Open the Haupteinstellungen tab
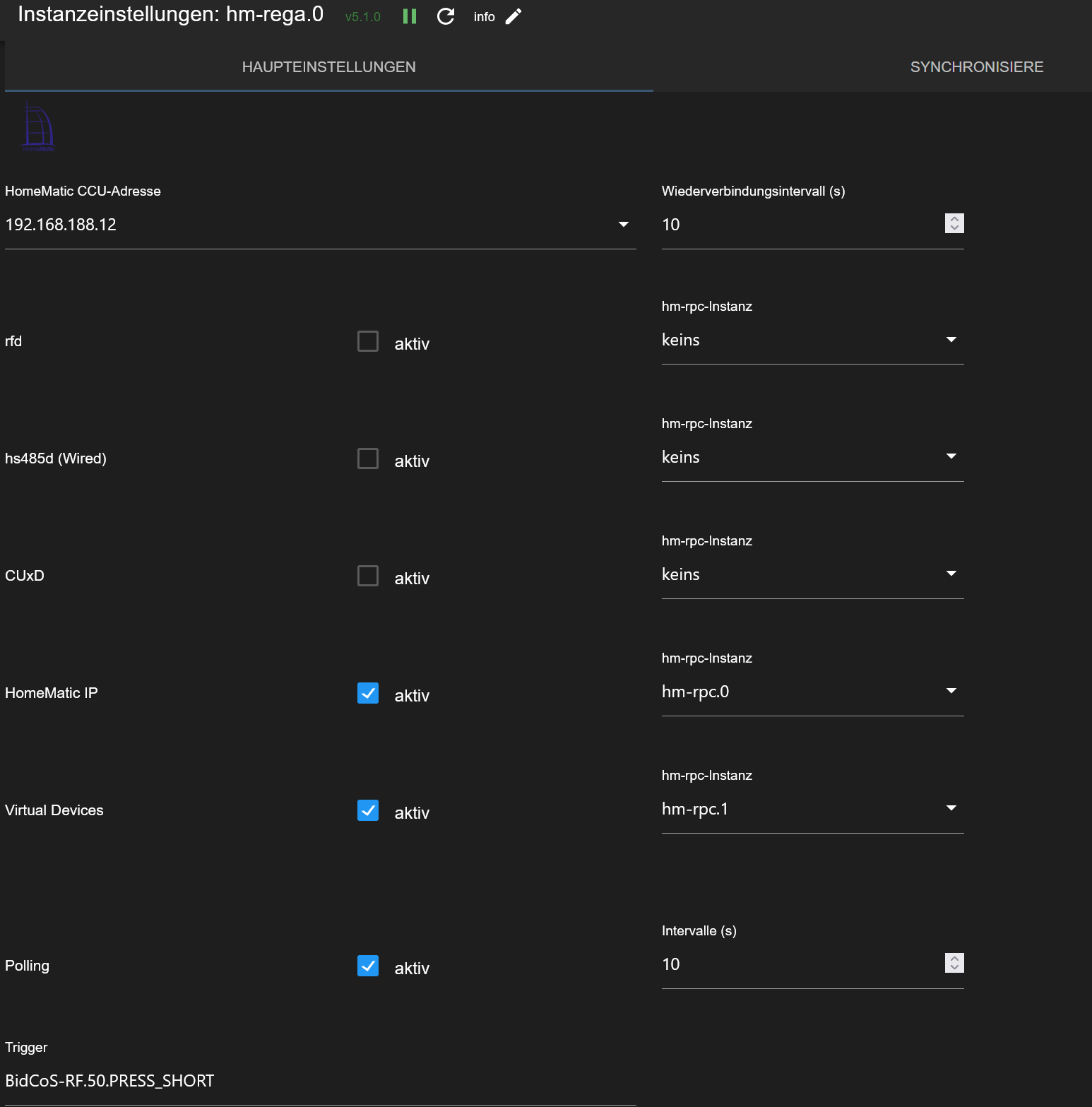This screenshot has height=1107, width=1092. pyautogui.click(x=329, y=67)
